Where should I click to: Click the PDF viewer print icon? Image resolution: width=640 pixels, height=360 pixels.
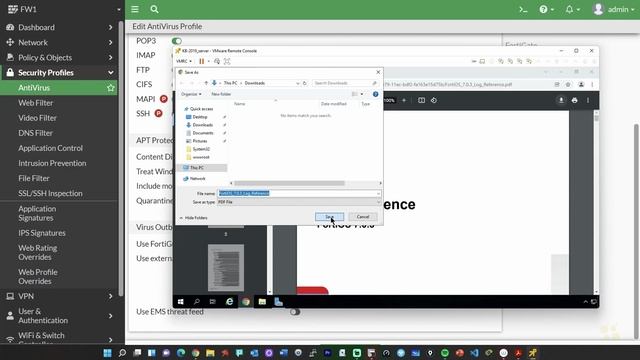574,100
